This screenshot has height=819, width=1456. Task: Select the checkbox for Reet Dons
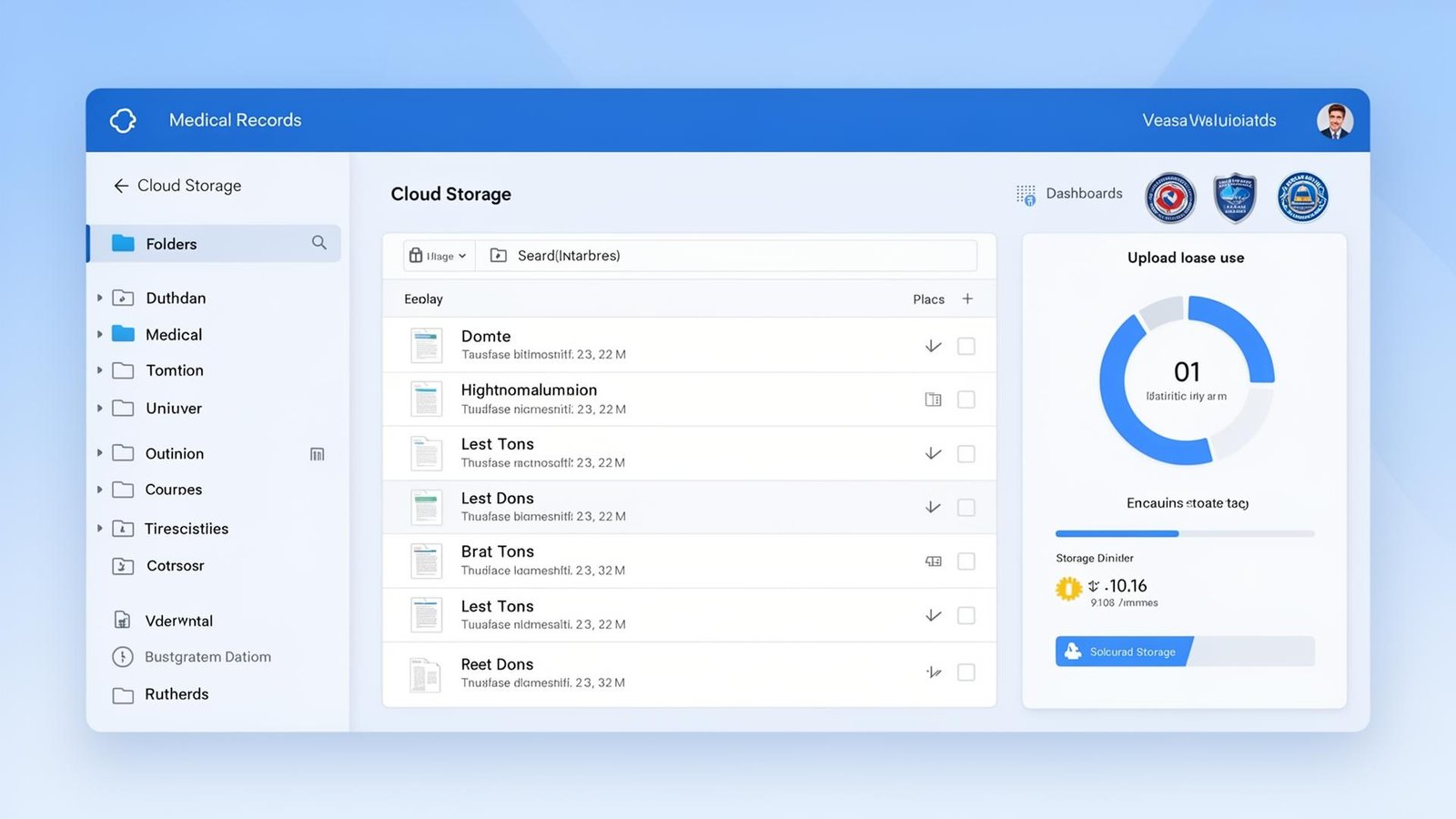tap(966, 672)
